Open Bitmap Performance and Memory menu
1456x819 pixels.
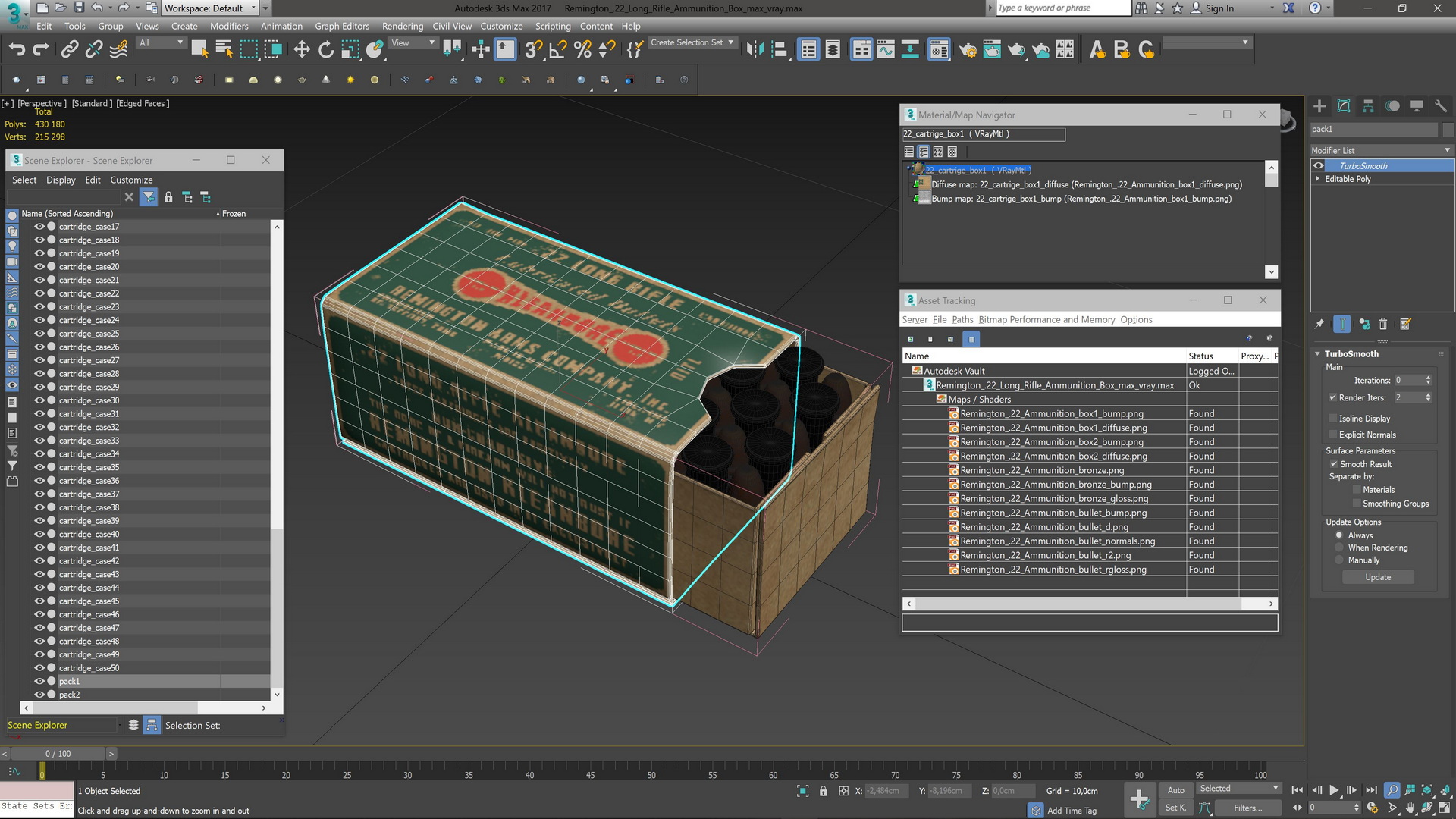tap(1046, 319)
